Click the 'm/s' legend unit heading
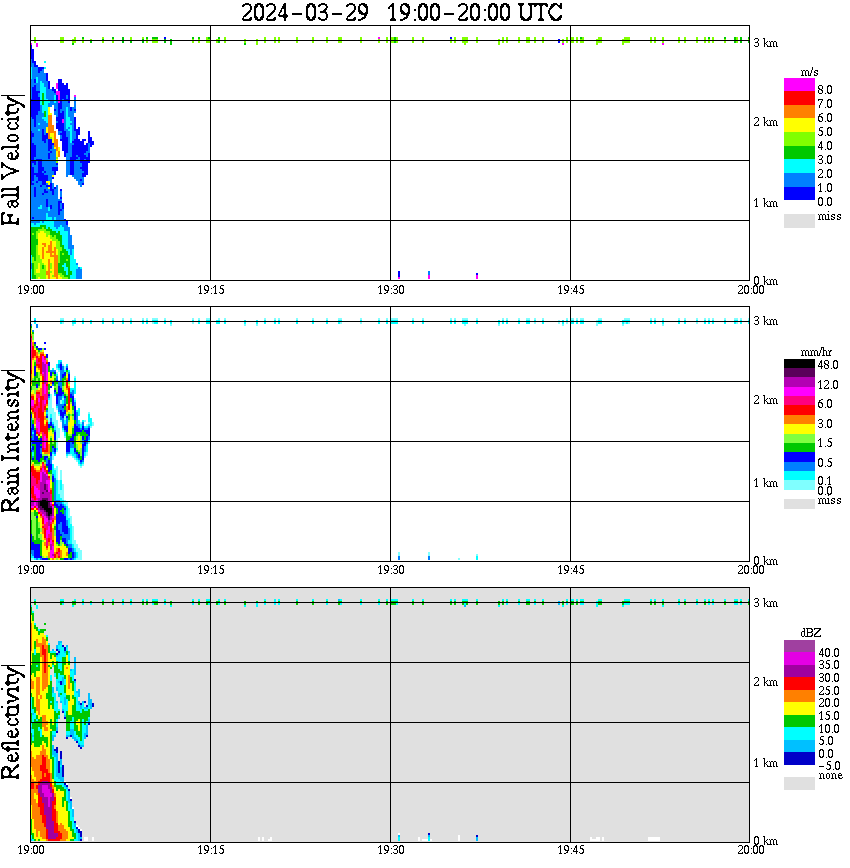850x868 pixels. (x=809, y=72)
